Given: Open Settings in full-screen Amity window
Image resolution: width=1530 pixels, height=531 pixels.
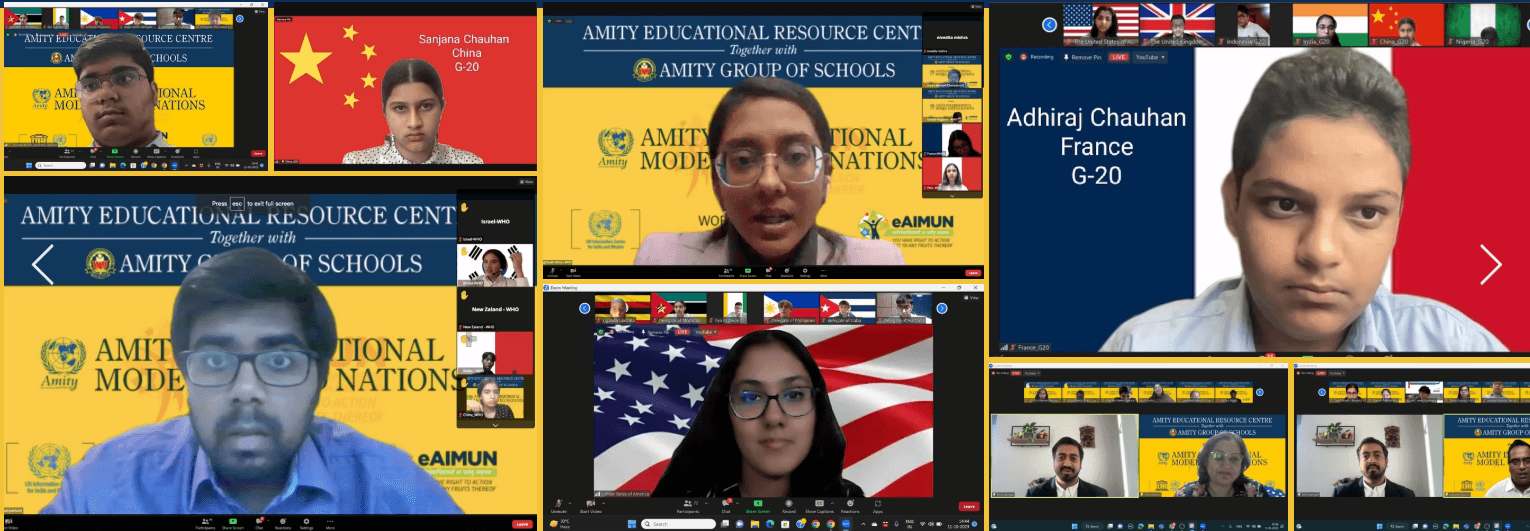Looking at the screenshot, I should pyautogui.click(x=306, y=524).
